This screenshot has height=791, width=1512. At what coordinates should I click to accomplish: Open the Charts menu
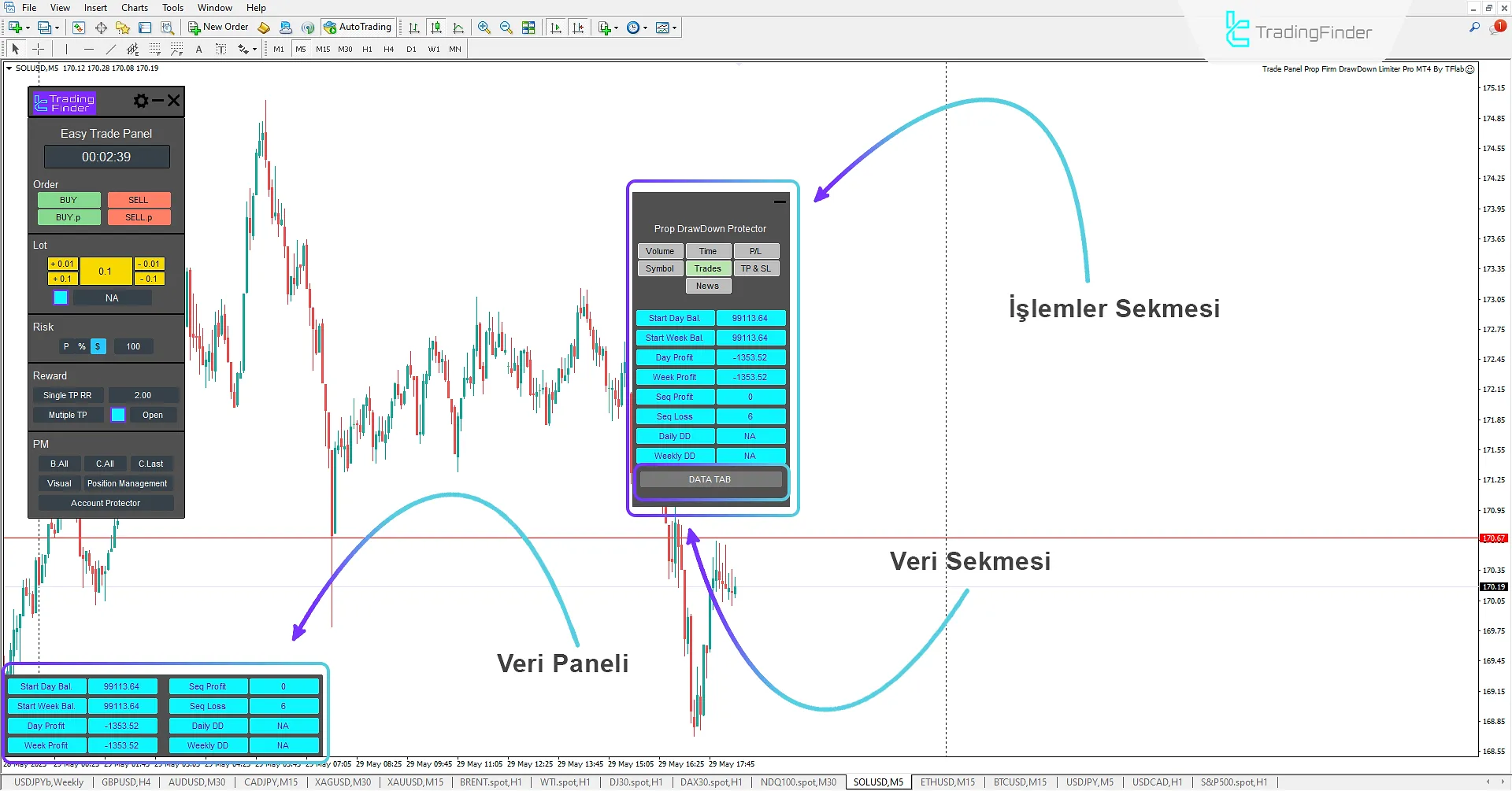click(134, 7)
